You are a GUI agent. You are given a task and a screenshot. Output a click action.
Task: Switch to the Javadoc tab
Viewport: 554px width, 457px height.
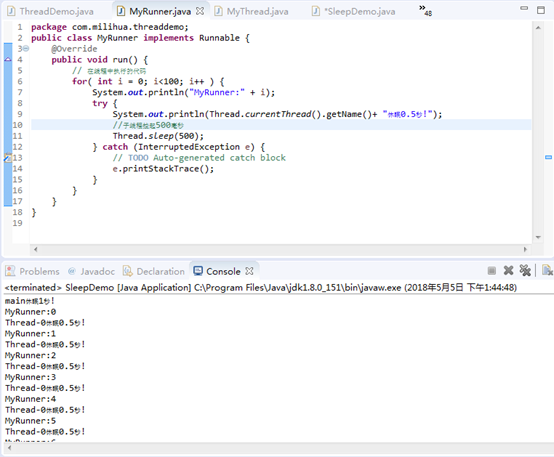pos(92,271)
